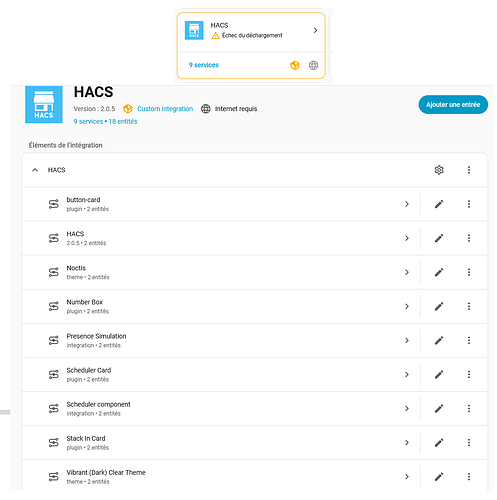Open the 9 services link under the version
This screenshot has height=500, width=497.
point(88,121)
